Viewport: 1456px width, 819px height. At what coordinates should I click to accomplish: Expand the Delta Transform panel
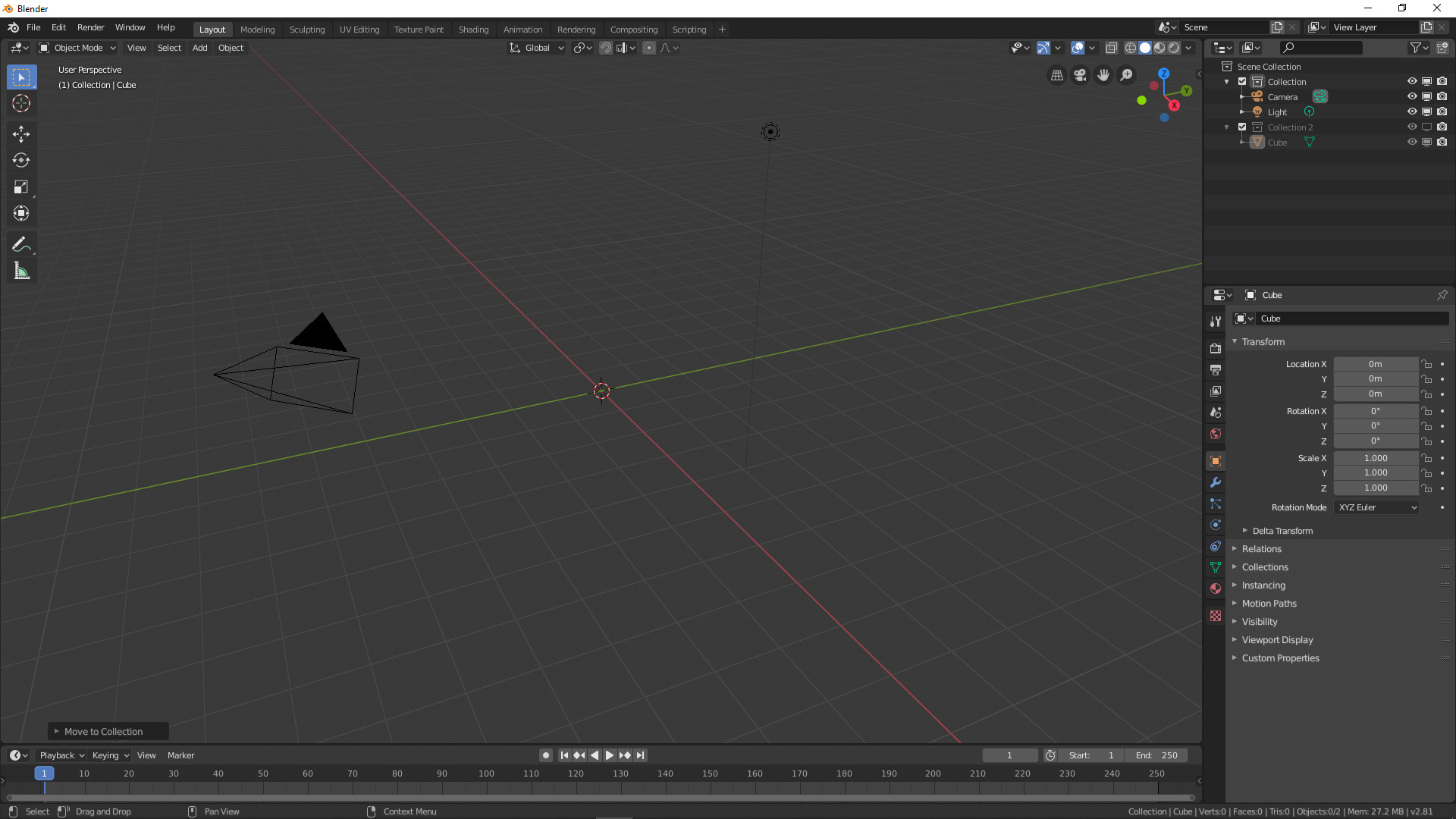pyautogui.click(x=1282, y=531)
